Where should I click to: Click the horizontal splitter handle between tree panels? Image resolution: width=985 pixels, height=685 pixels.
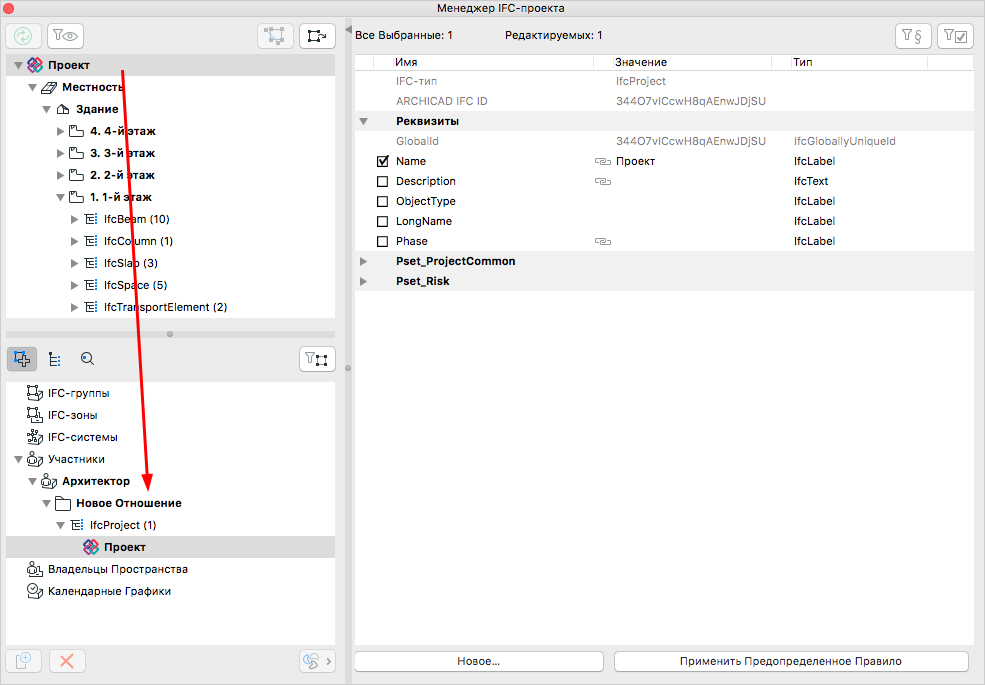pyautogui.click(x=170, y=334)
